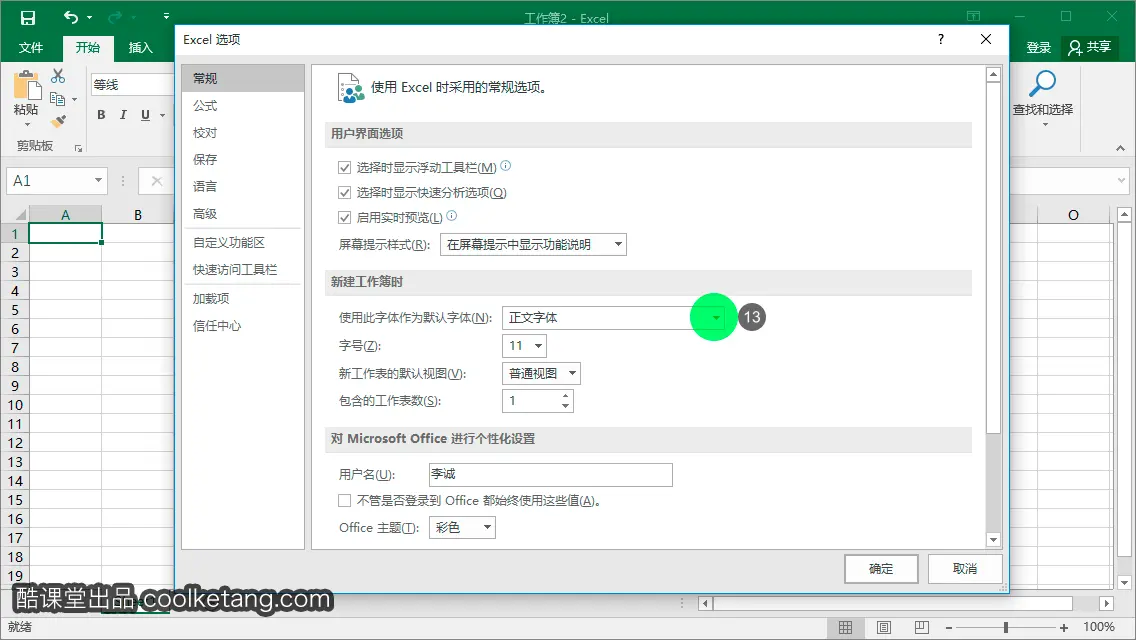Open the Office 主题 彩色 dropdown
Image resolution: width=1136 pixels, height=640 pixels.
(462, 528)
